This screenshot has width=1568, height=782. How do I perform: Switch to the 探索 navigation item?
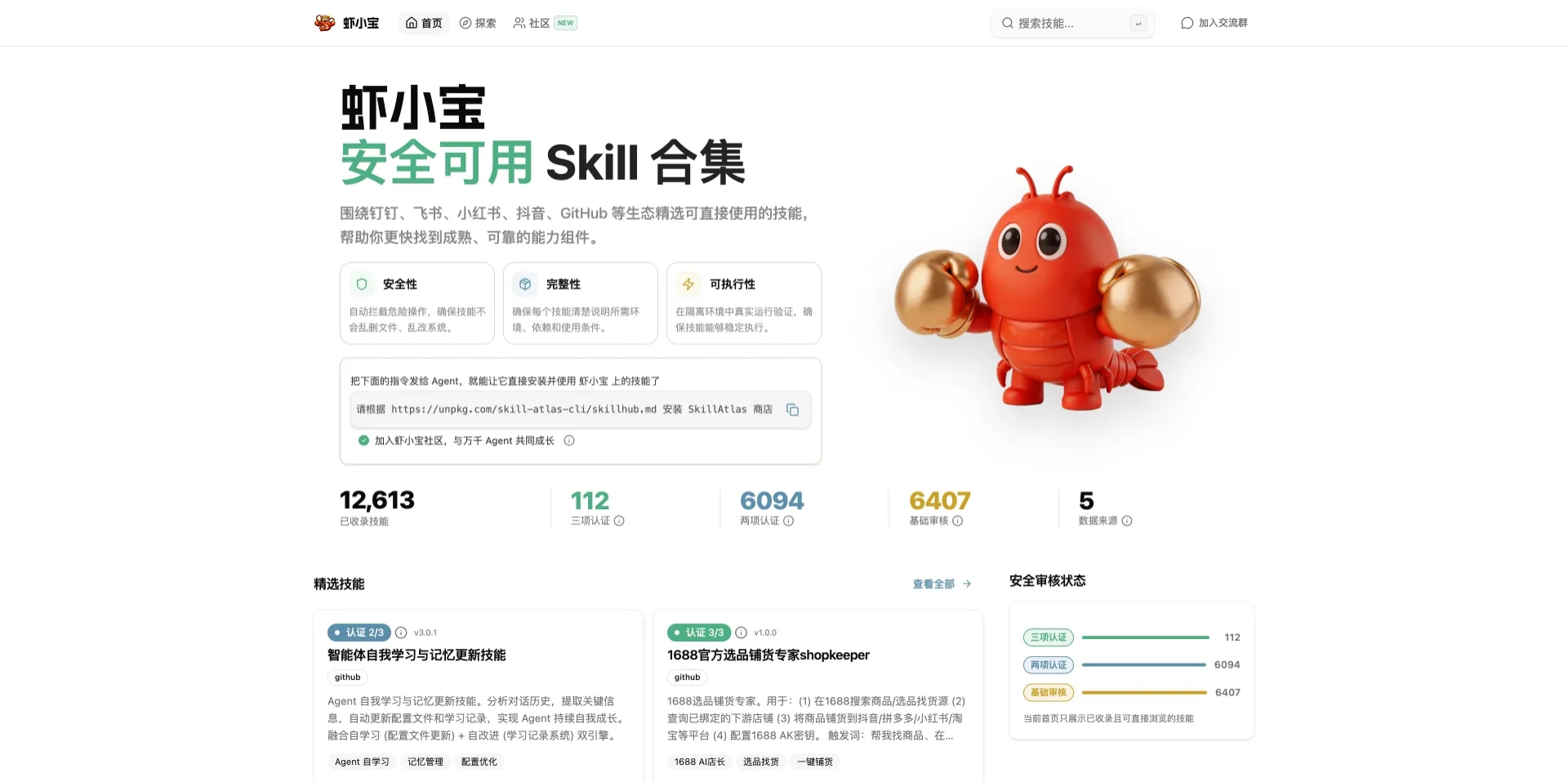pos(478,23)
